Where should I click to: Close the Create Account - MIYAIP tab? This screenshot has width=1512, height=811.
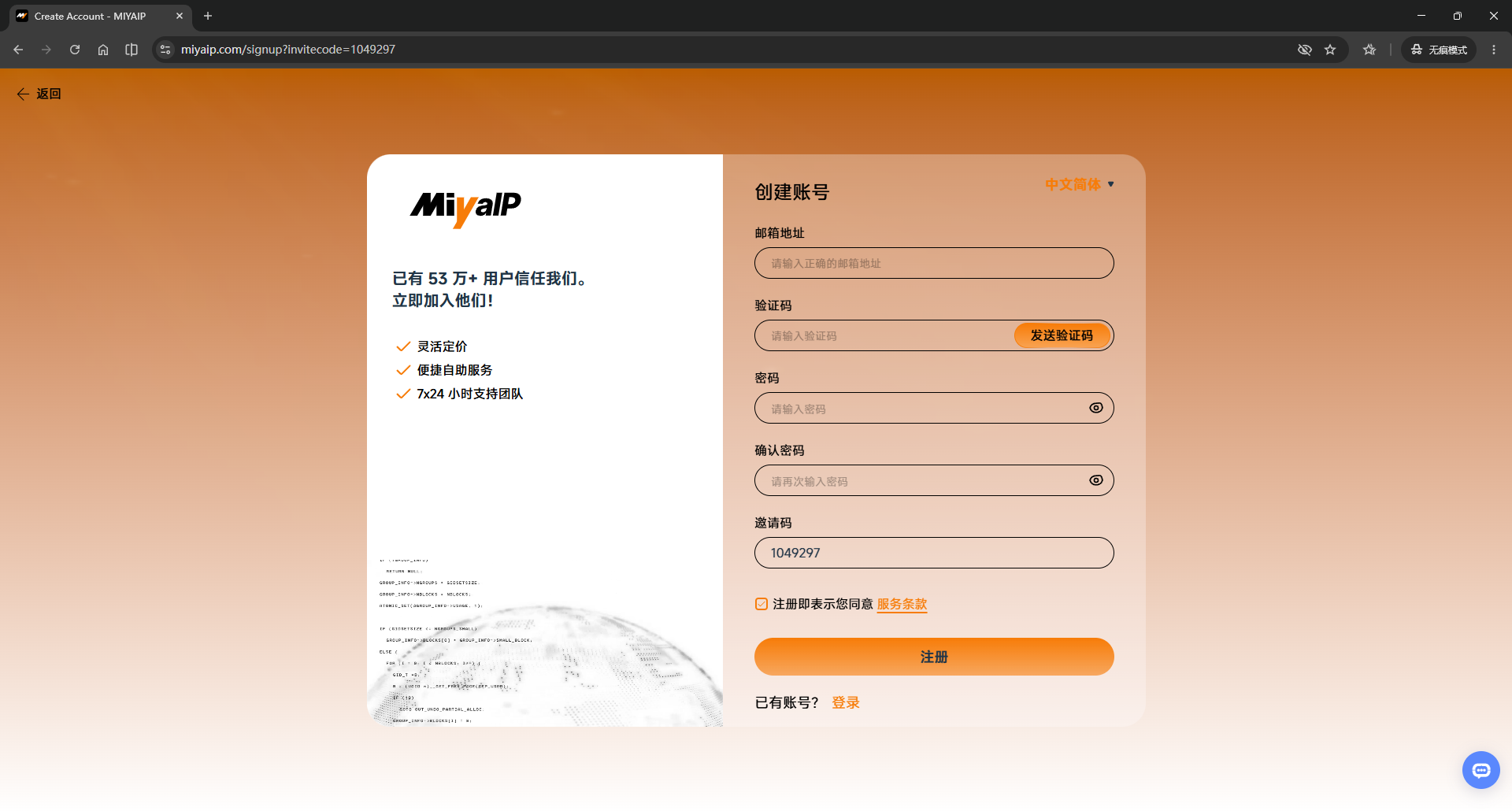180,16
